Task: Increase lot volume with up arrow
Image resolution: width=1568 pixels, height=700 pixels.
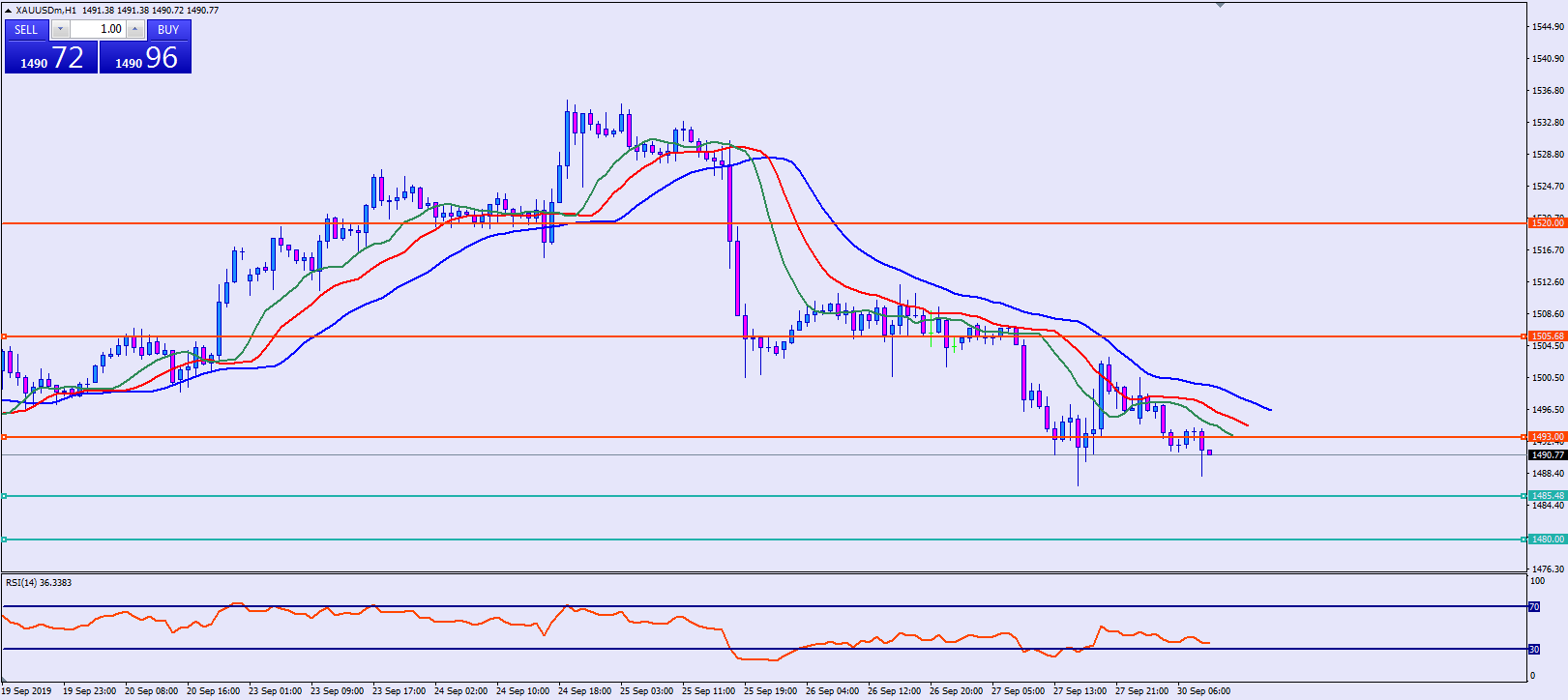Action: [x=135, y=29]
